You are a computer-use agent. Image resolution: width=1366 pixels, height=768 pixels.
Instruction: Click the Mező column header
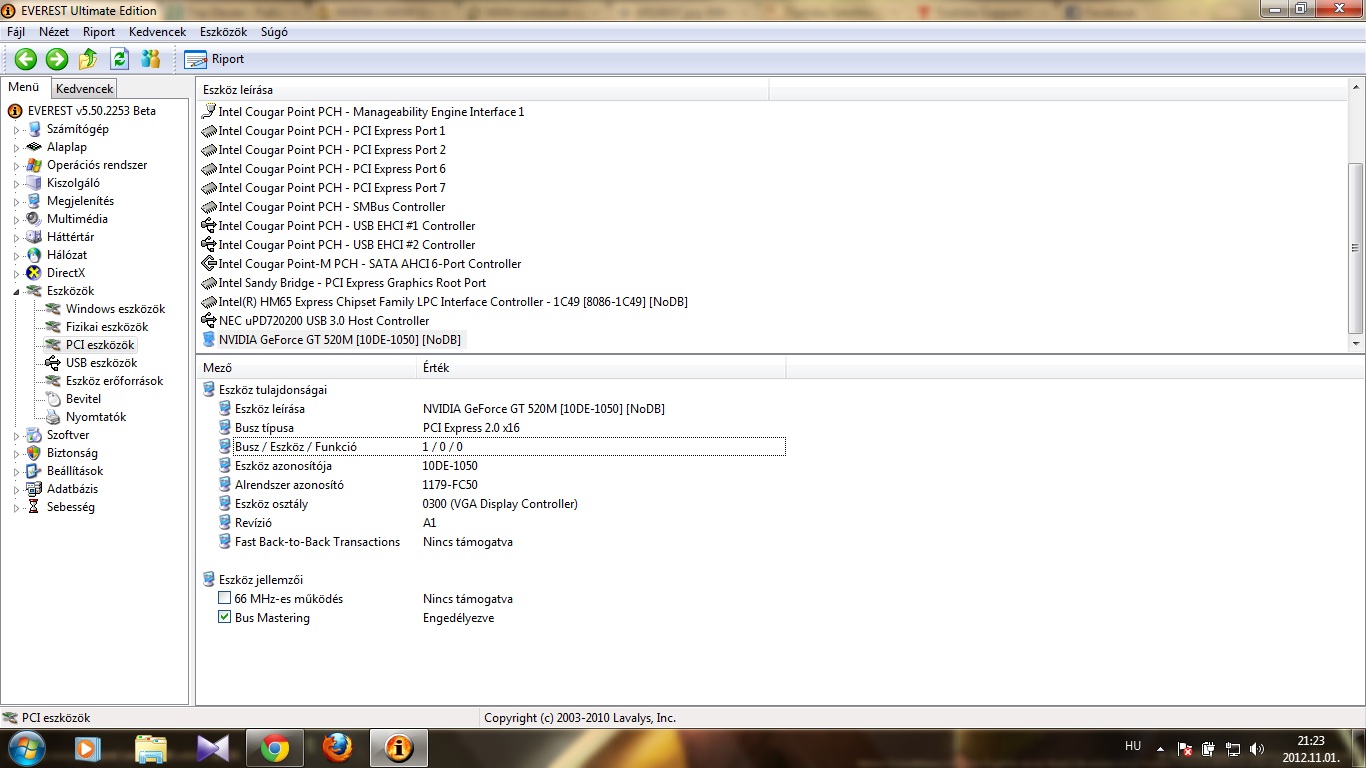[x=306, y=368]
